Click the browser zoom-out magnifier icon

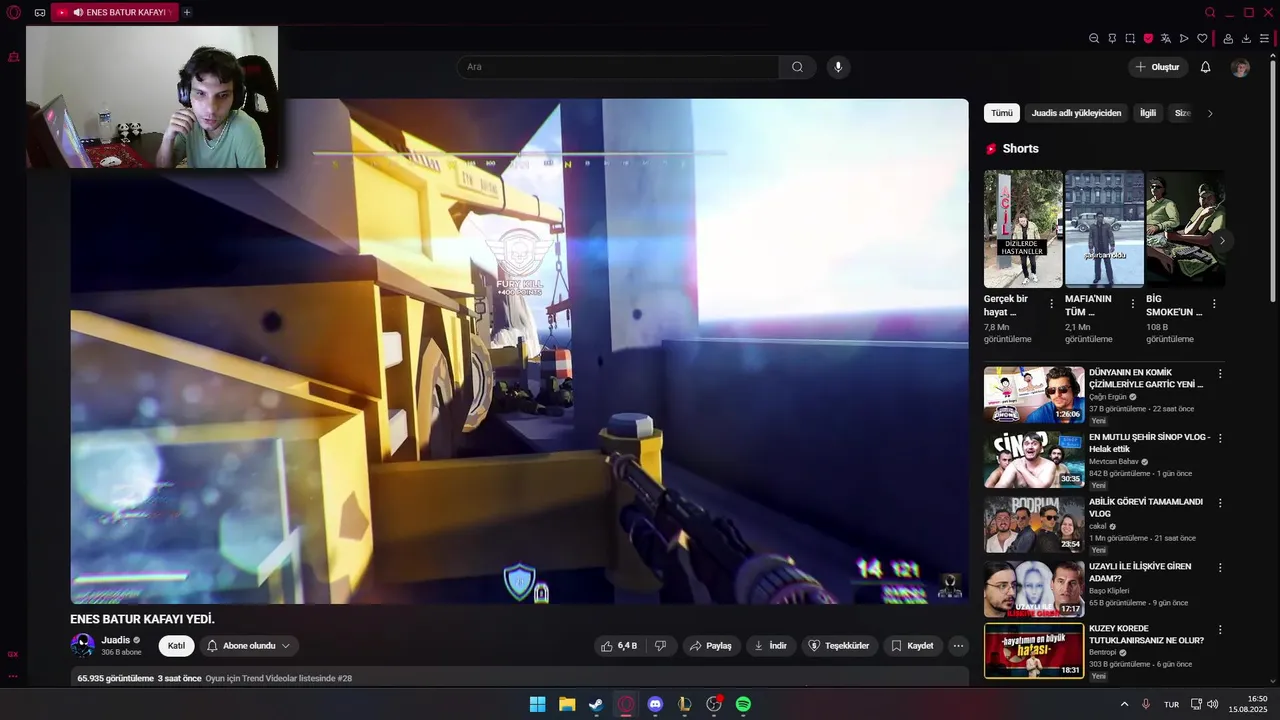(1094, 38)
